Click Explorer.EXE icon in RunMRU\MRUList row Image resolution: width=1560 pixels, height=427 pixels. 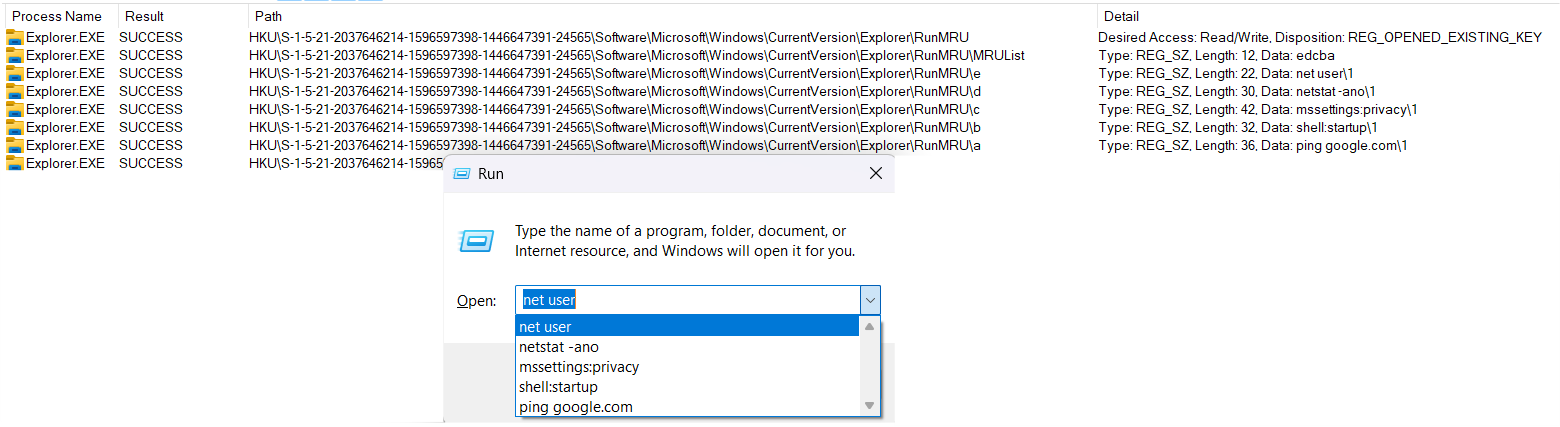coord(14,55)
